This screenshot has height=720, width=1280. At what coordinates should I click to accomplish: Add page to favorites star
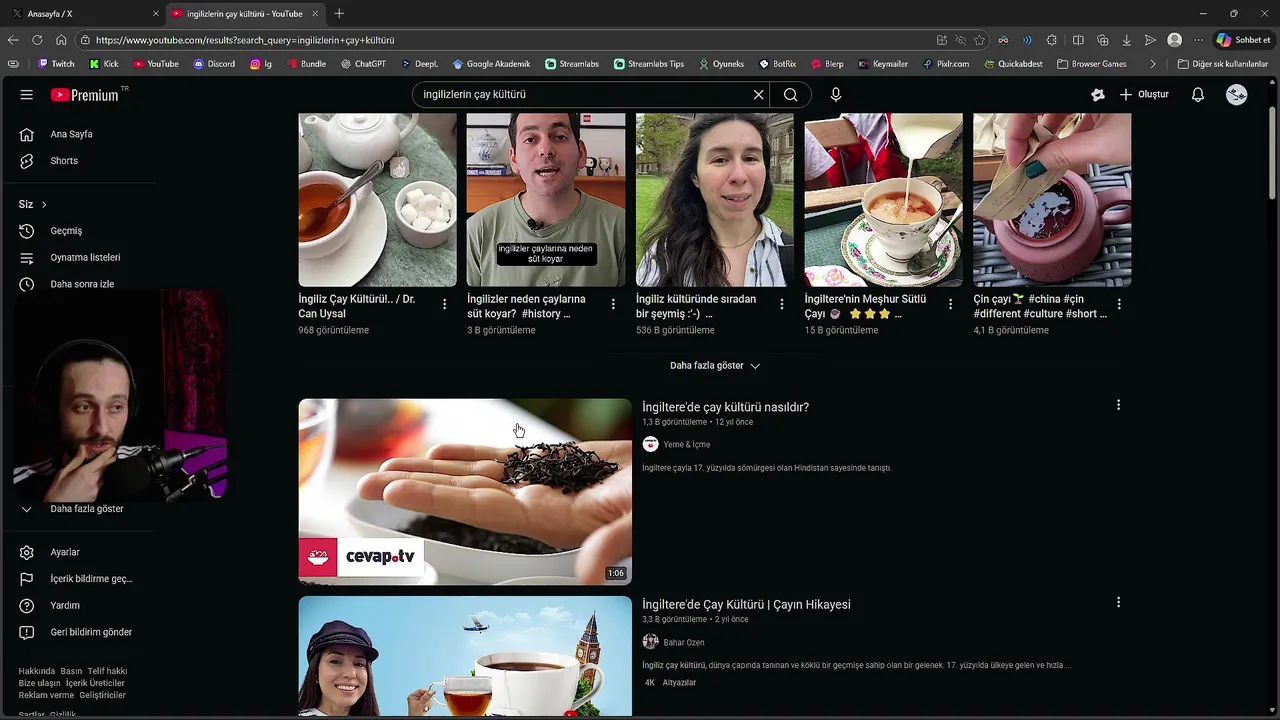(979, 40)
